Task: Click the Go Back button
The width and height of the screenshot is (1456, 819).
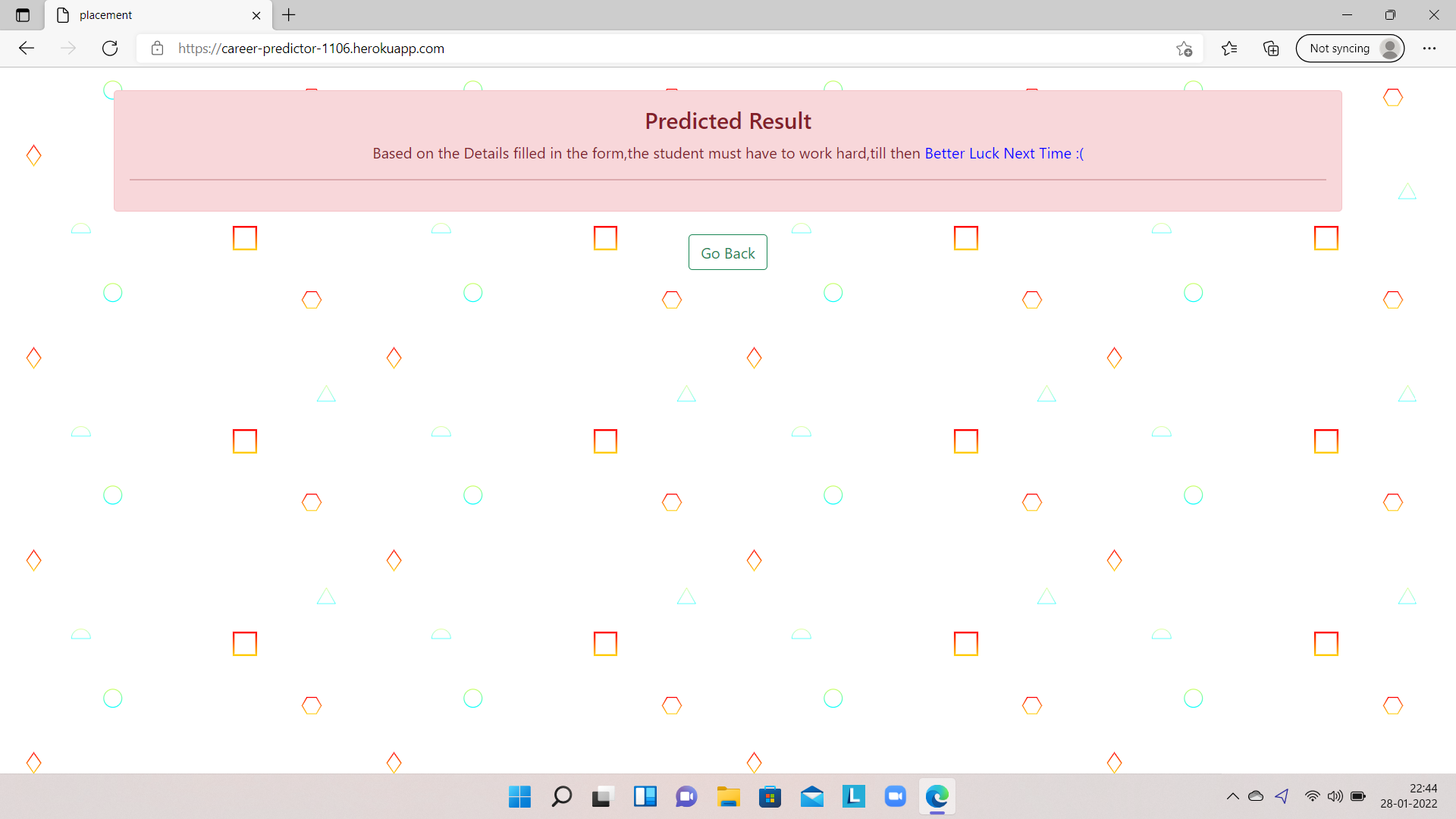Action: click(727, 253)
